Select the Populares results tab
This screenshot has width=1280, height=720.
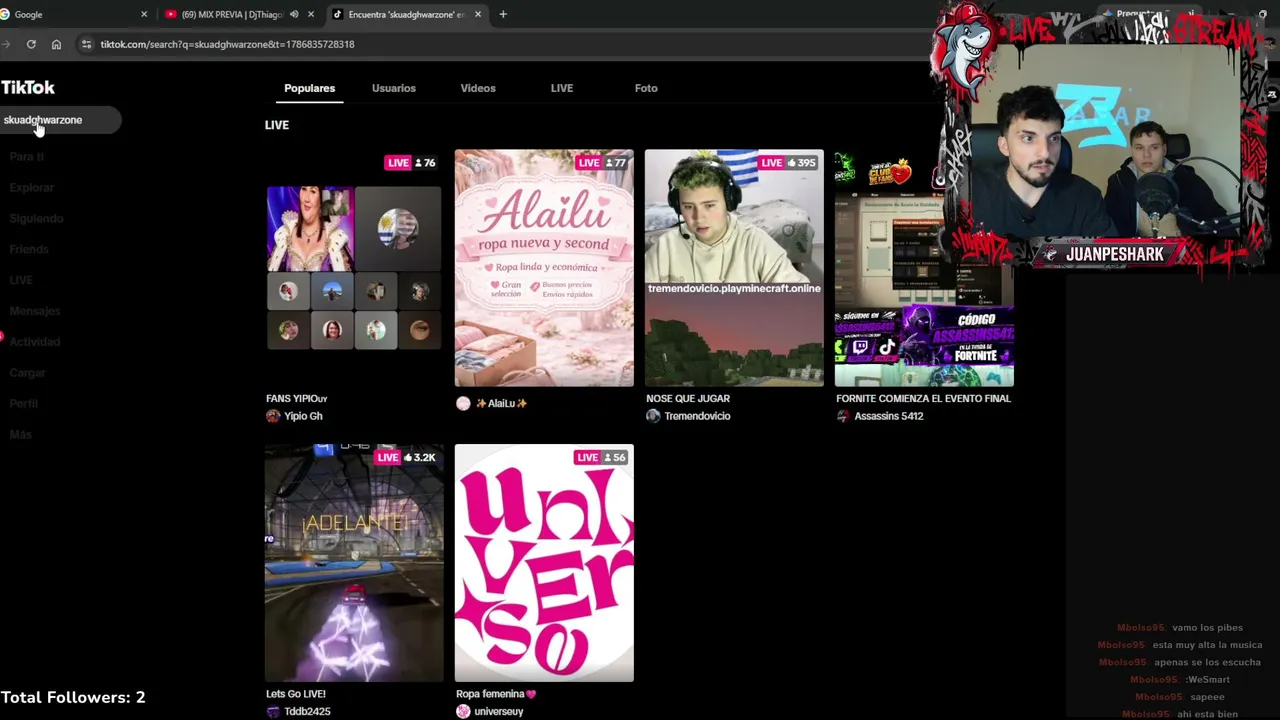click(309, 88)
